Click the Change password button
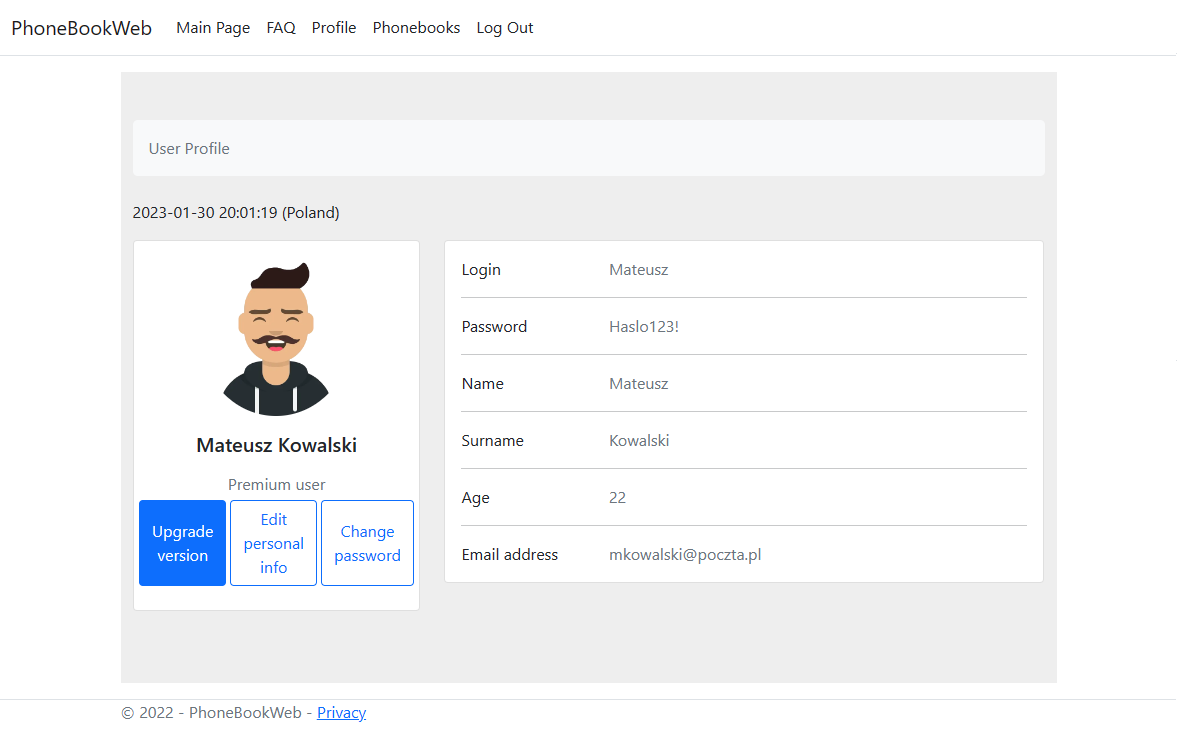Image resolution: width=1177 pixels, height=731 pixels. pyautogui.click(x=367, y=542)
